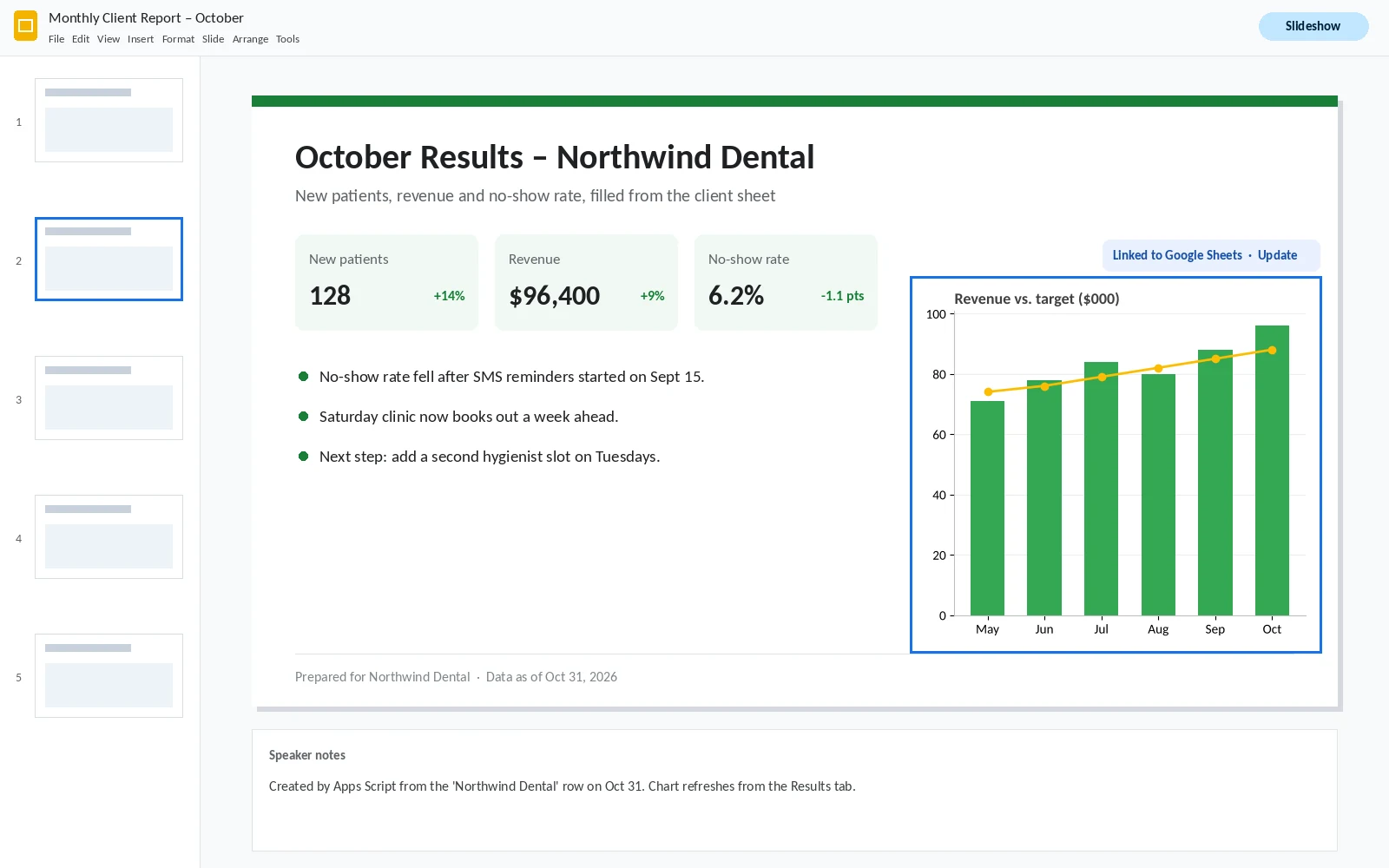This screenshot has width=1389, height=868.
Task: Open the Edit menu
Action: coord(81,39)
